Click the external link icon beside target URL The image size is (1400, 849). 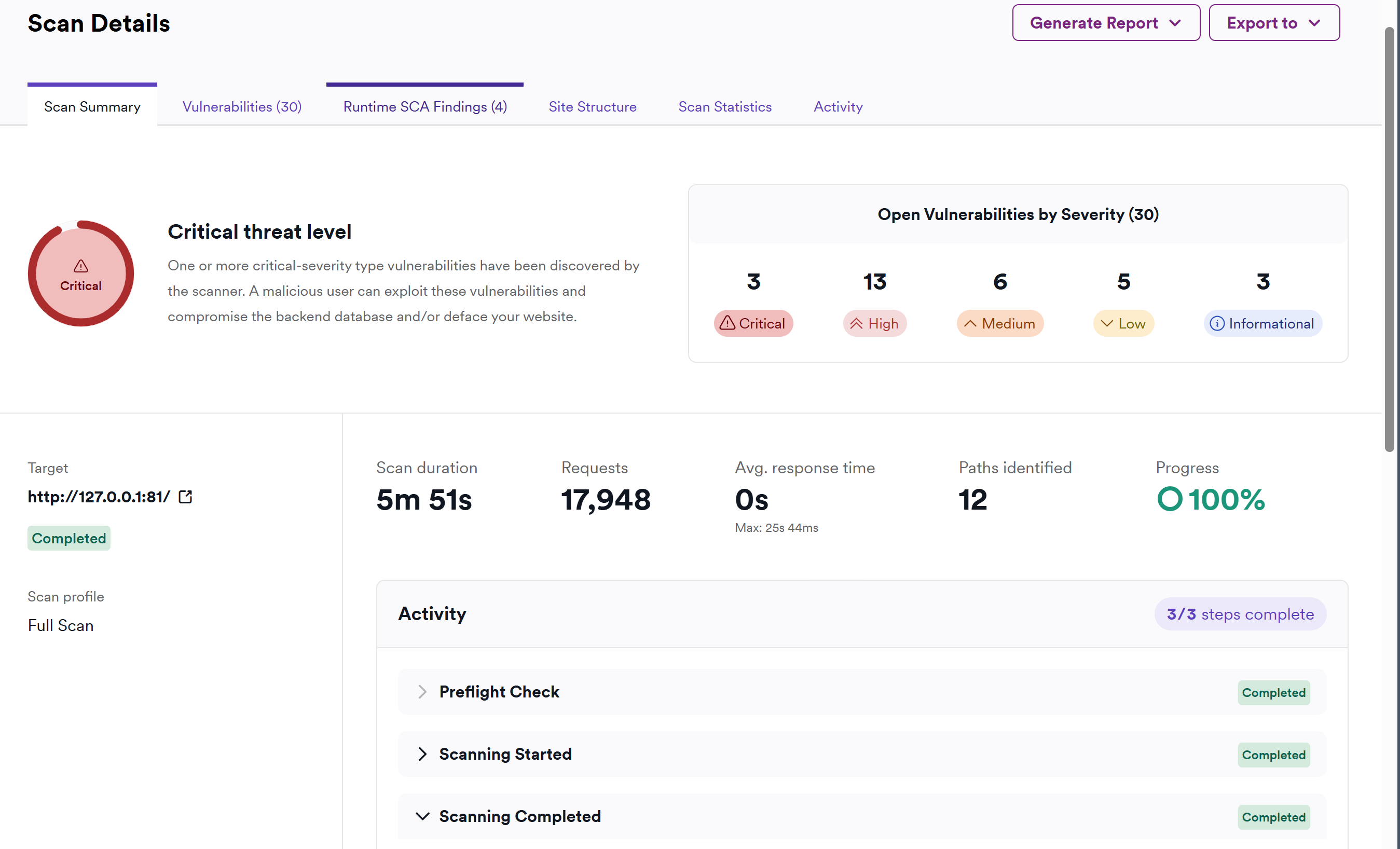[185, 497]
